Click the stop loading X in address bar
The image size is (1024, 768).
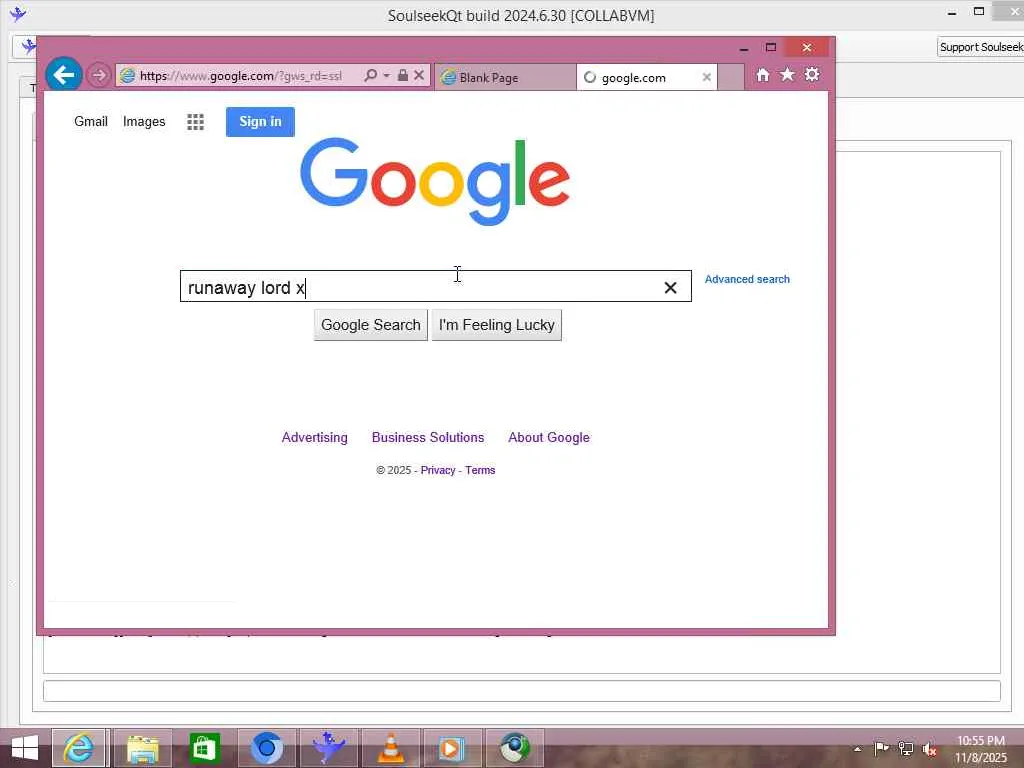click(419, 75)
